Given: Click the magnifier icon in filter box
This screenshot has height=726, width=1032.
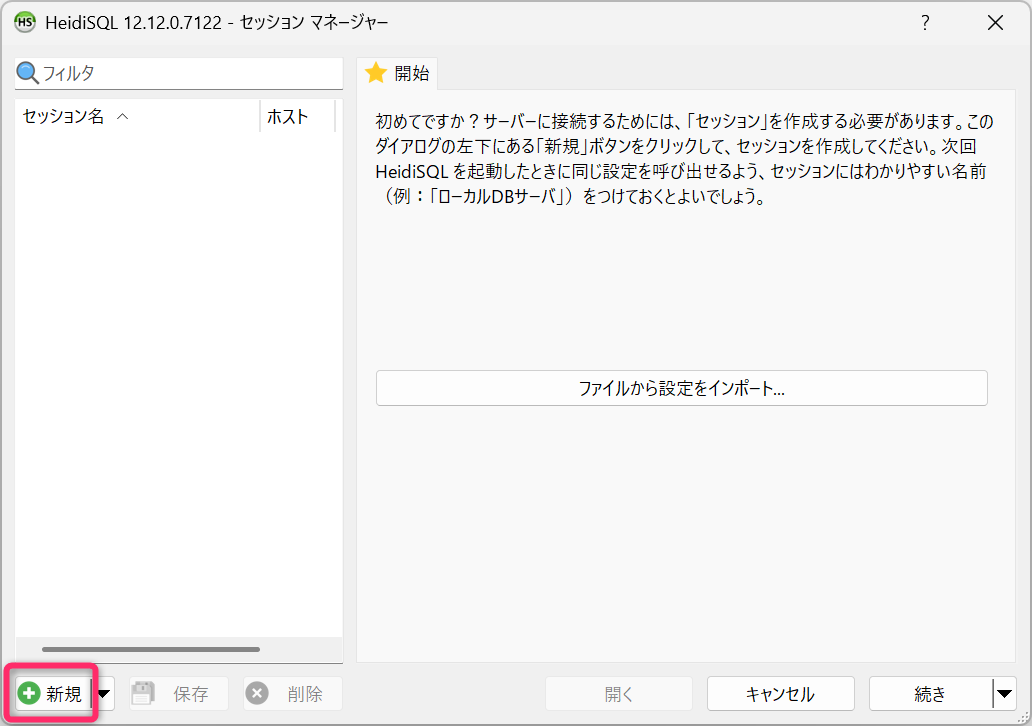Looking at the screenshot, I should [x=28, y=73].
